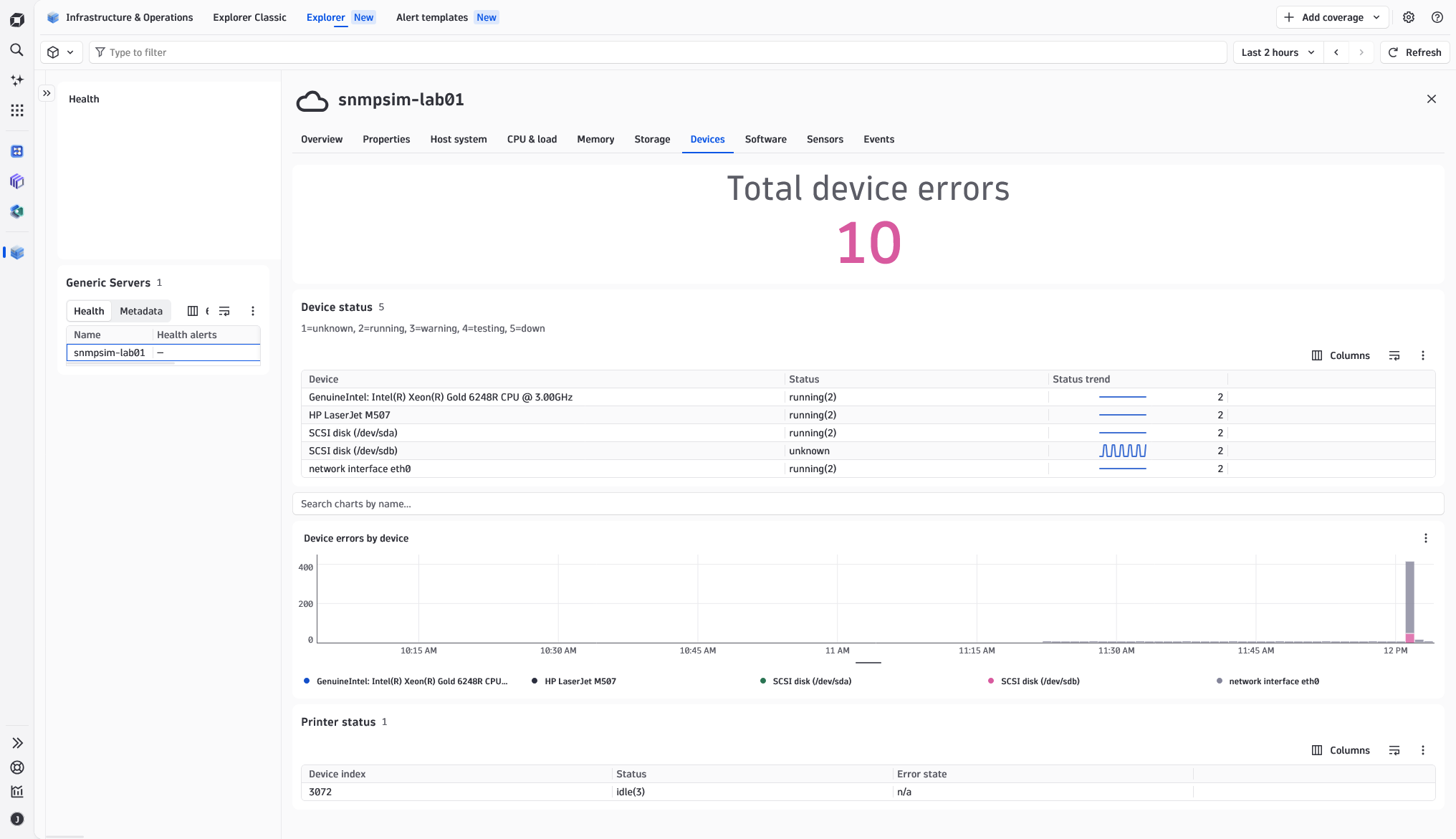Open the help question mark icon

[x=1437, y=17]
